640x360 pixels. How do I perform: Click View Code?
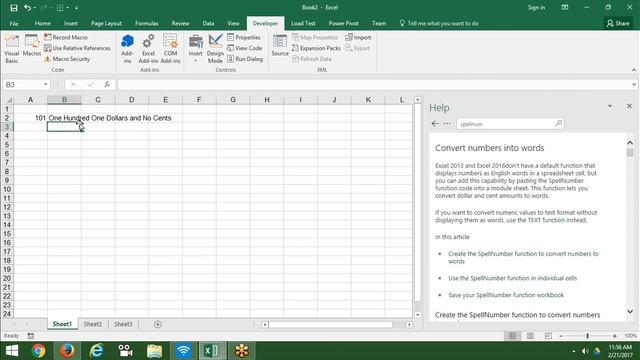[x=245, y=48]
